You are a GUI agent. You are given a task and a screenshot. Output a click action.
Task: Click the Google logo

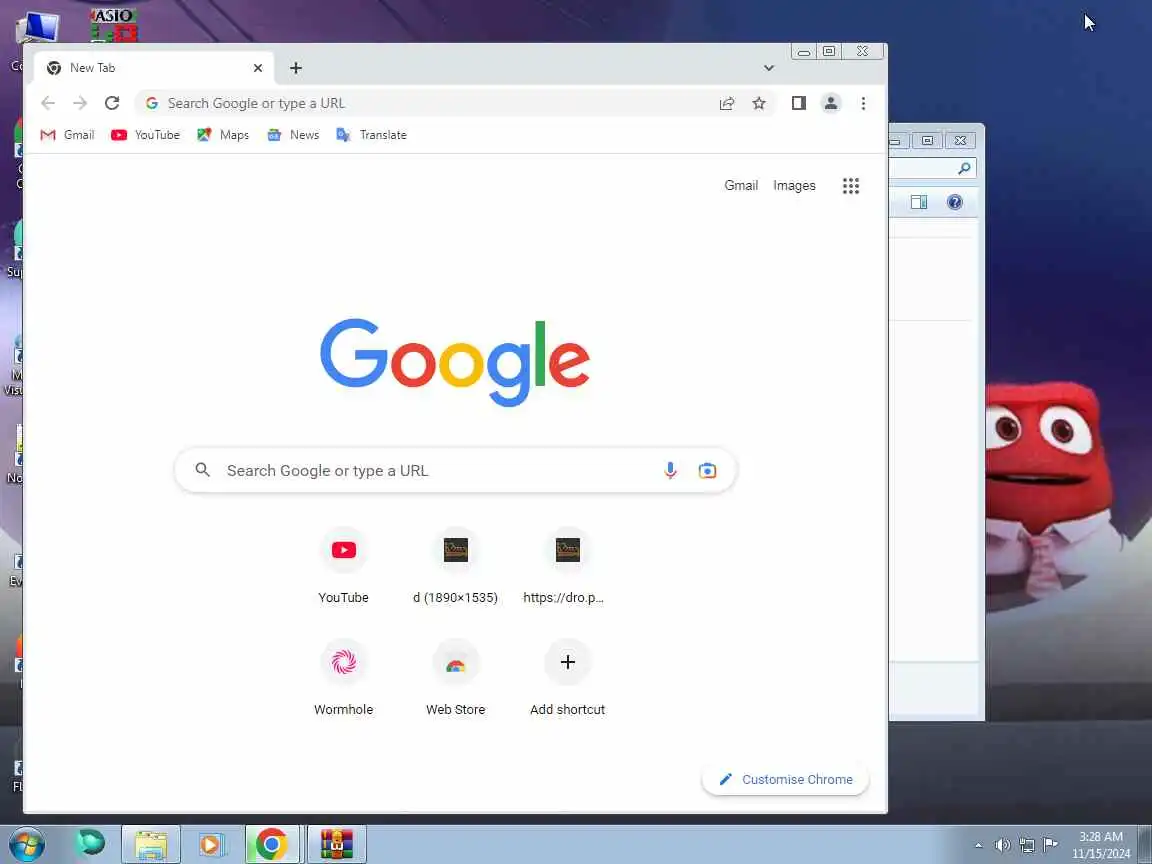click(455, 362)
